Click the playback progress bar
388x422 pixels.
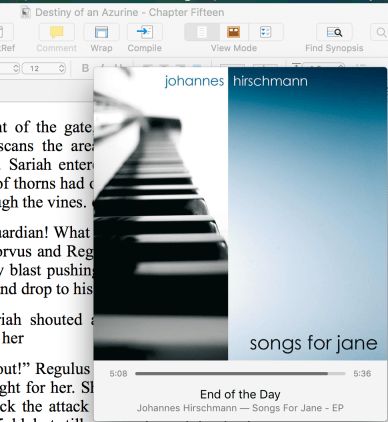click(x=240, y=374)
